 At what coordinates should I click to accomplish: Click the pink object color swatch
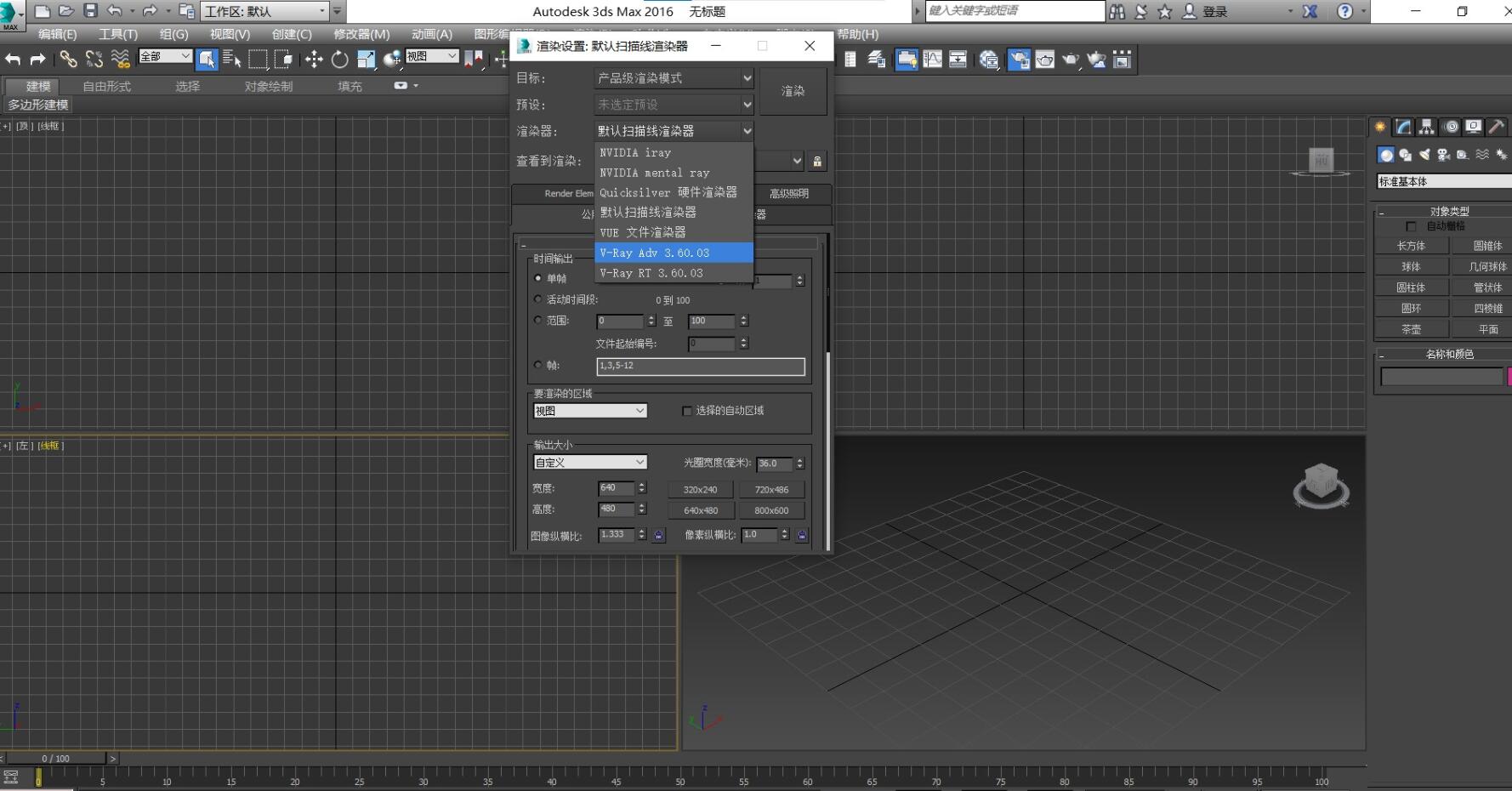(1509, 376)
